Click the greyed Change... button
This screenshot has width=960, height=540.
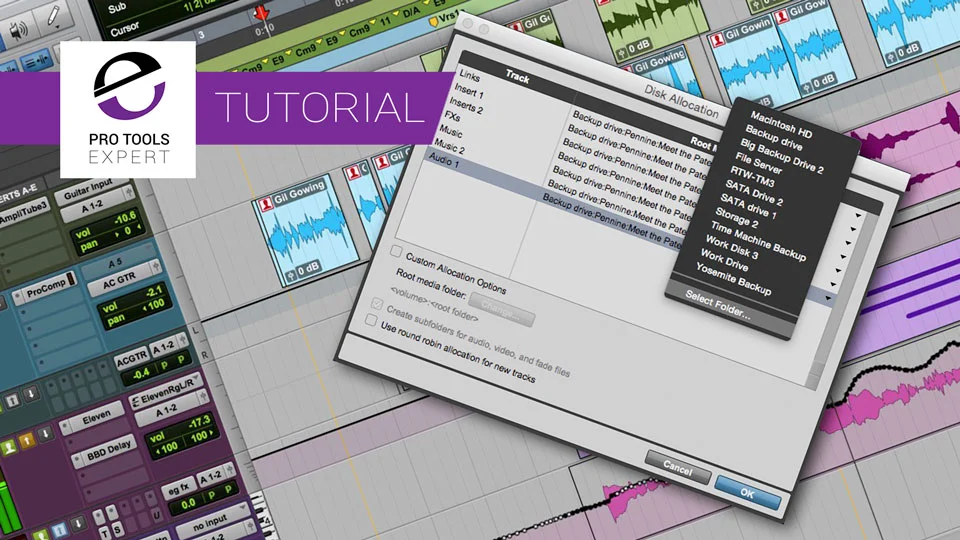click(501, 310)
